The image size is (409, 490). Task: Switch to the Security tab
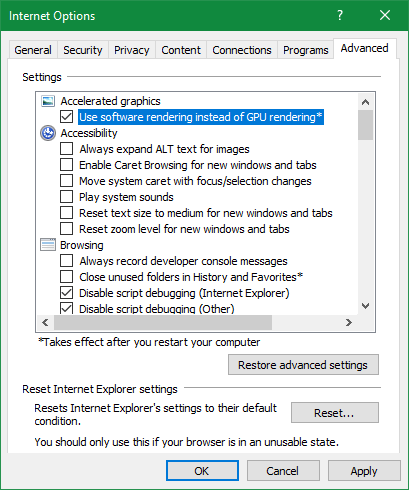coord(83,50)
